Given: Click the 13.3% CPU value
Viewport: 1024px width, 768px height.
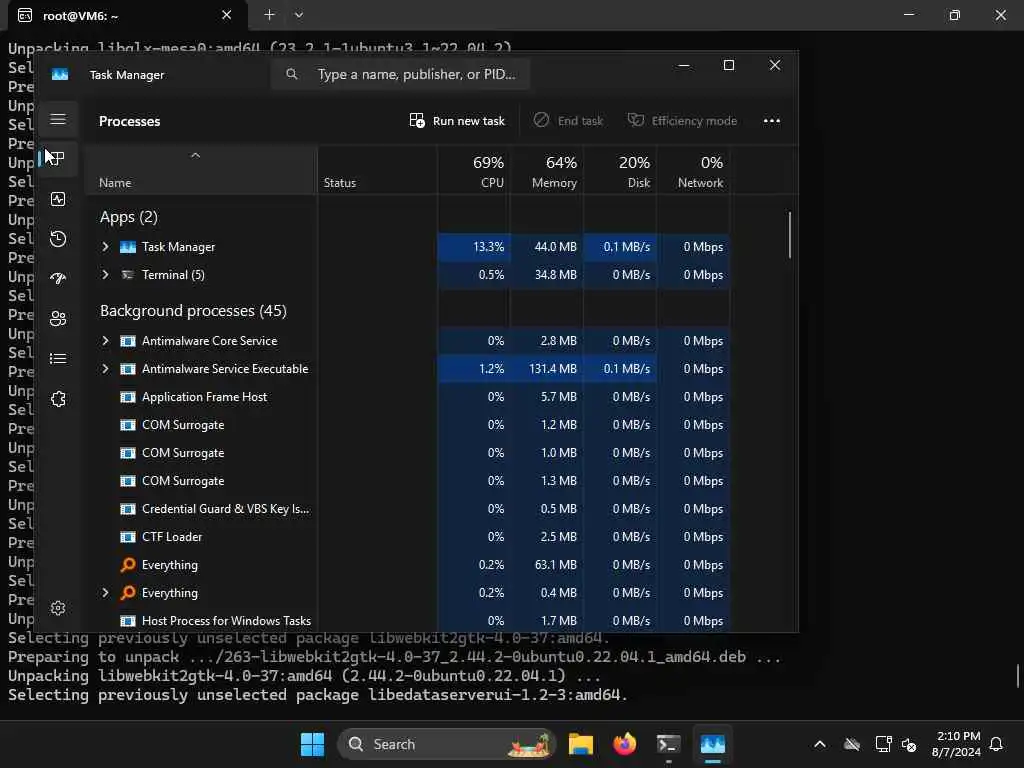Looking at the screenshot, I should click(x=488, y=247).
